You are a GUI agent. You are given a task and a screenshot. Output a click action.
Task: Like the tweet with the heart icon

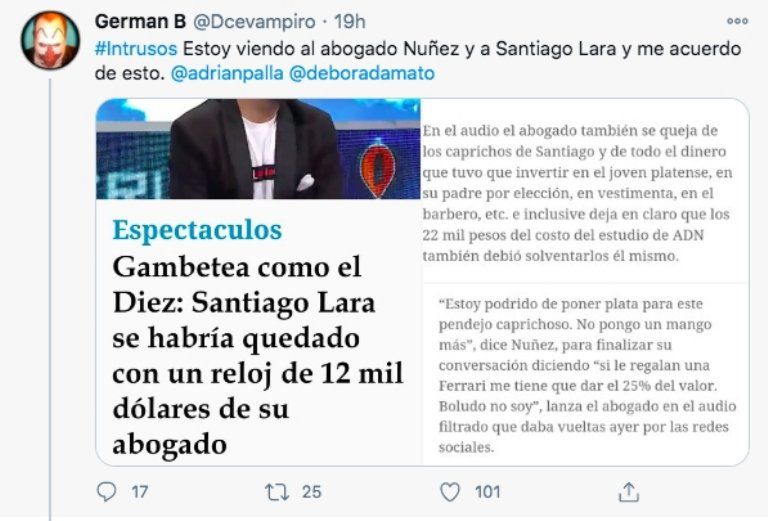(x=450, y=492)
